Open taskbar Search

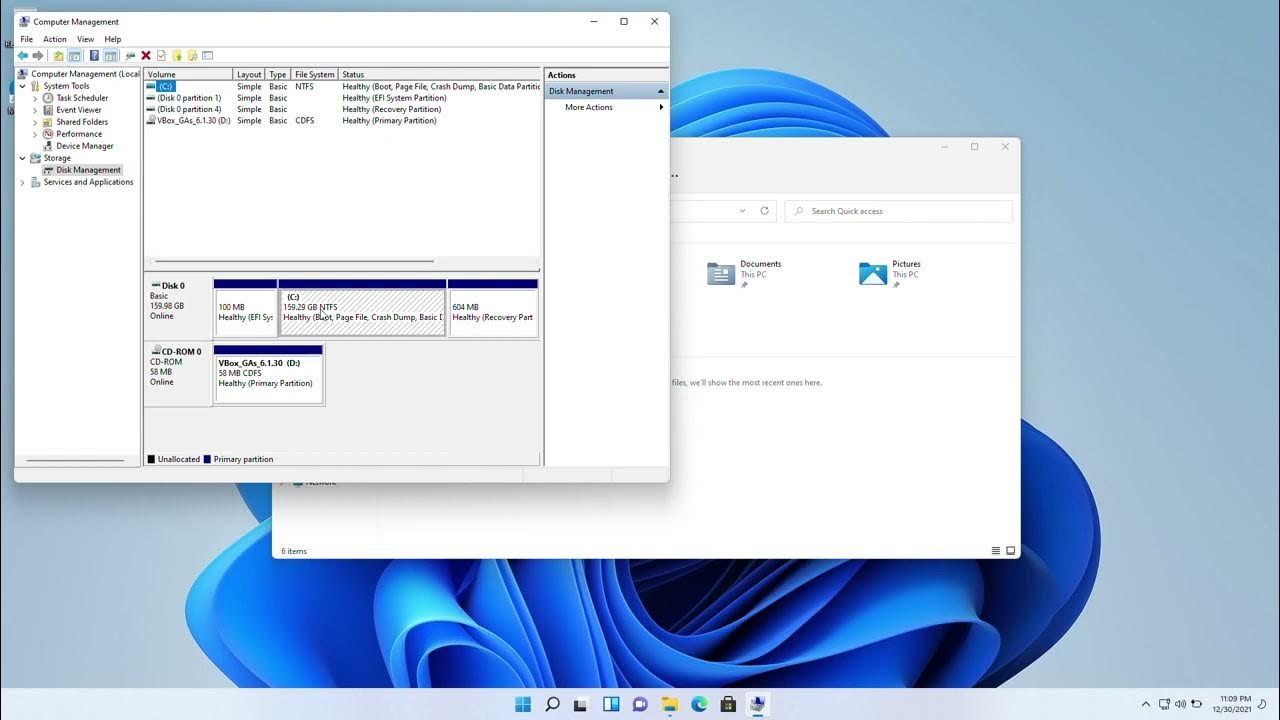[552, 704]
